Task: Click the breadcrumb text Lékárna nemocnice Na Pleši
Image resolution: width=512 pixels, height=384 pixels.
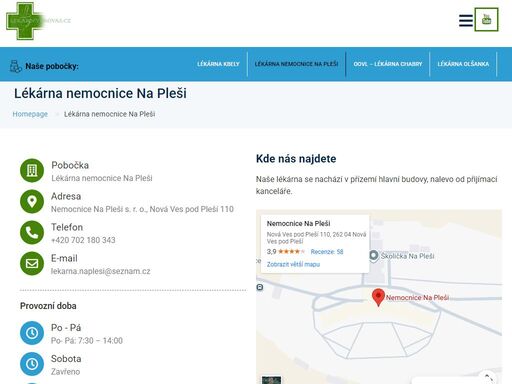Action: point(110,114)
